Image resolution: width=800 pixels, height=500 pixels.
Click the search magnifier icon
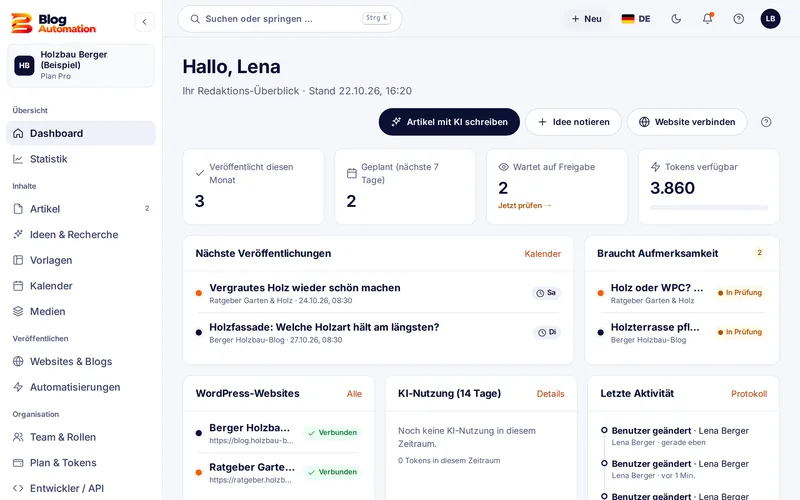tap(195, 19)
